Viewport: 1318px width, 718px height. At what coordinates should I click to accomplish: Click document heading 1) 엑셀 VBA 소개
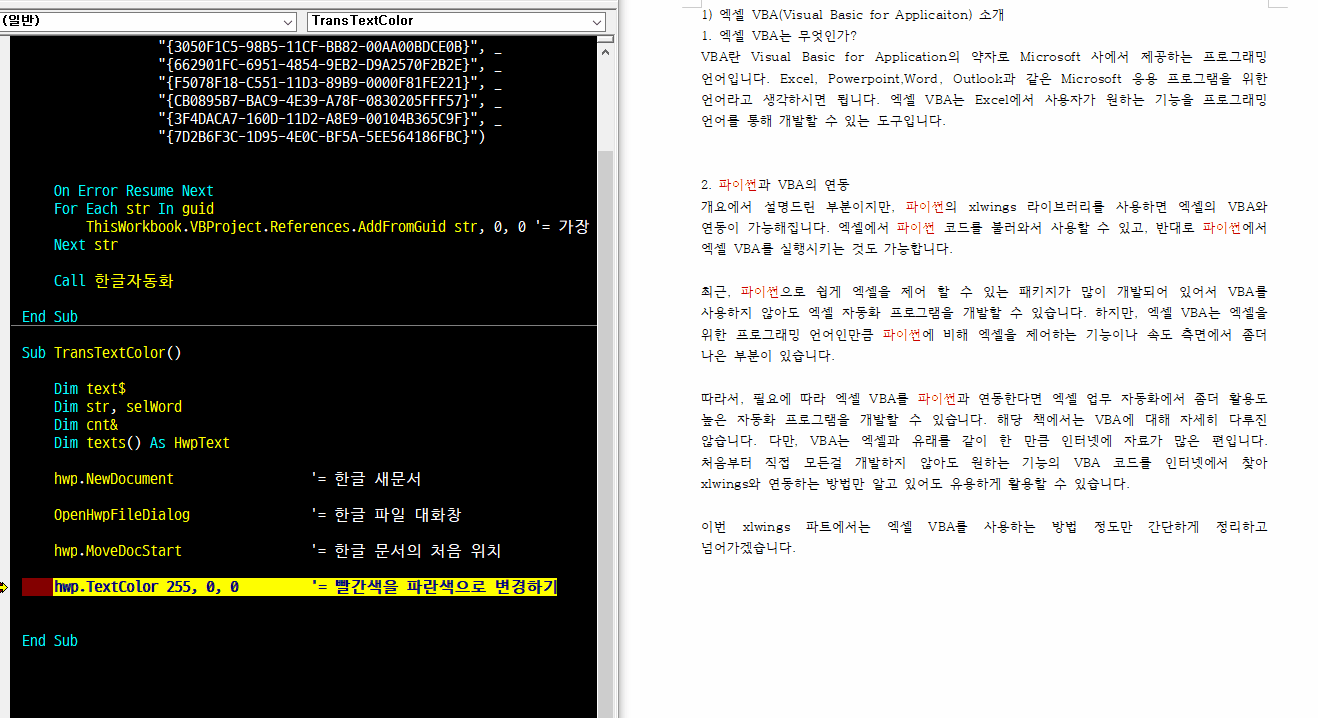(852, 15)
